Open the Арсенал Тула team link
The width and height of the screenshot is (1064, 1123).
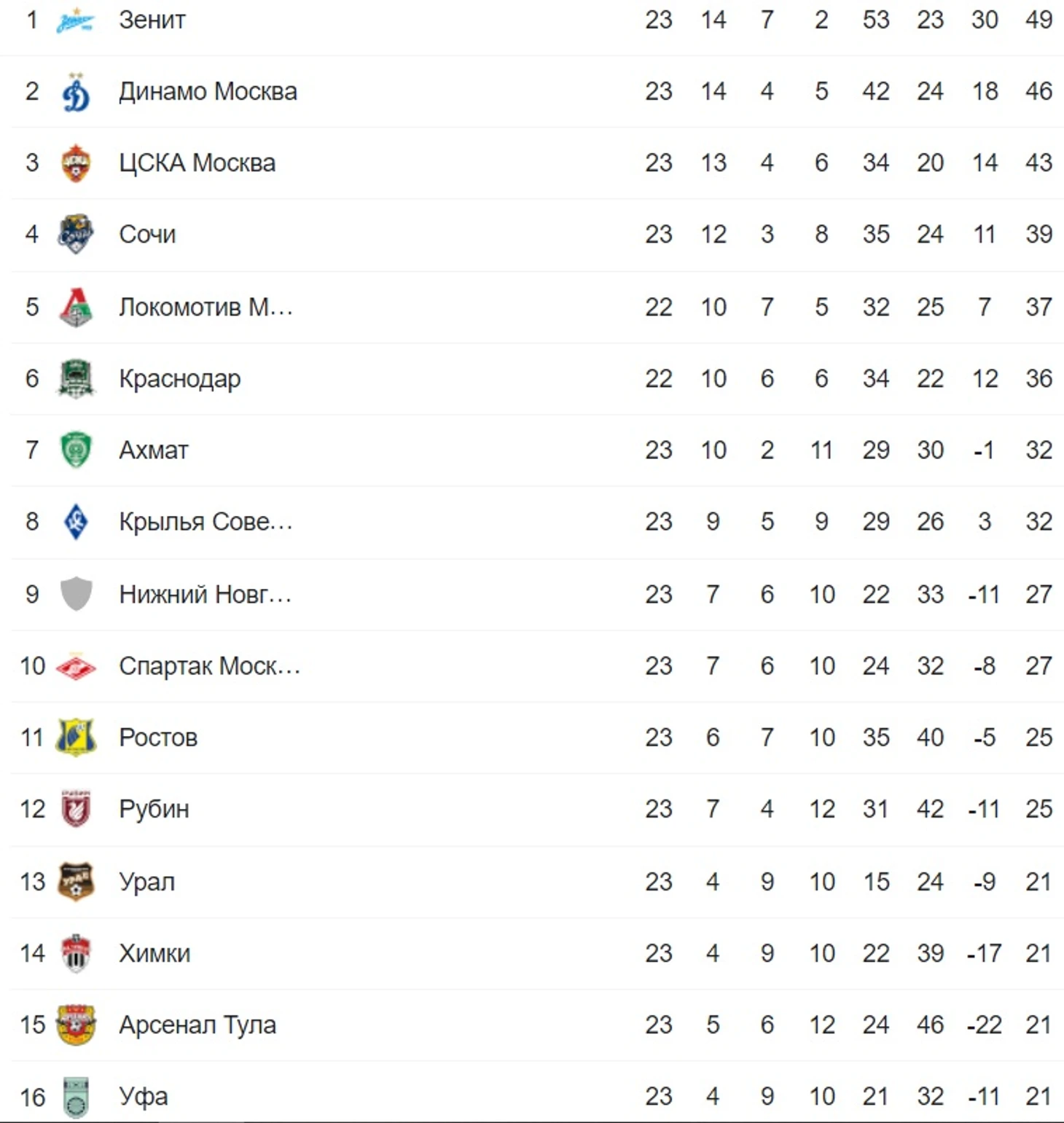tap(197, 1025)
